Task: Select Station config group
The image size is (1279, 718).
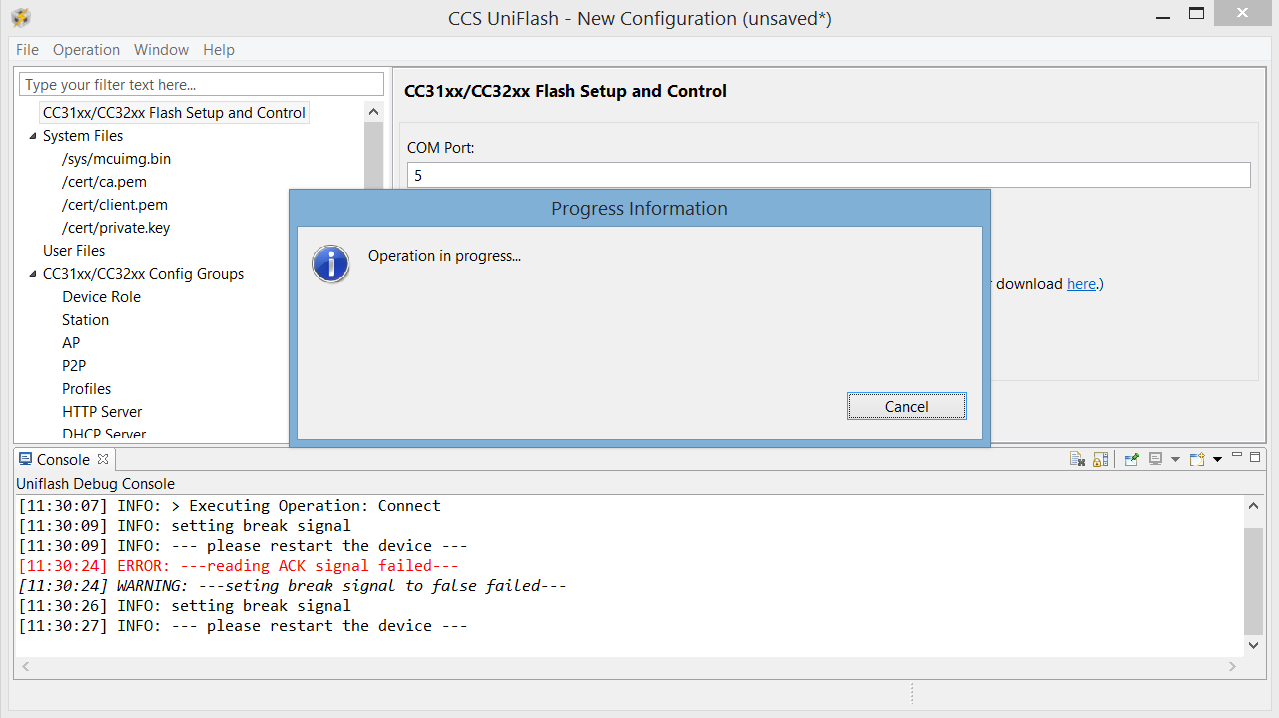Action: point(85,320)
